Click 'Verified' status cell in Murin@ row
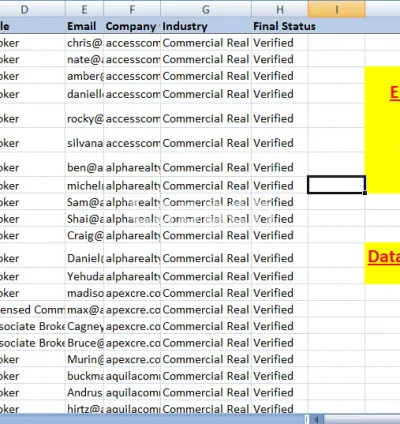400x424 pixels. (280, 359)
